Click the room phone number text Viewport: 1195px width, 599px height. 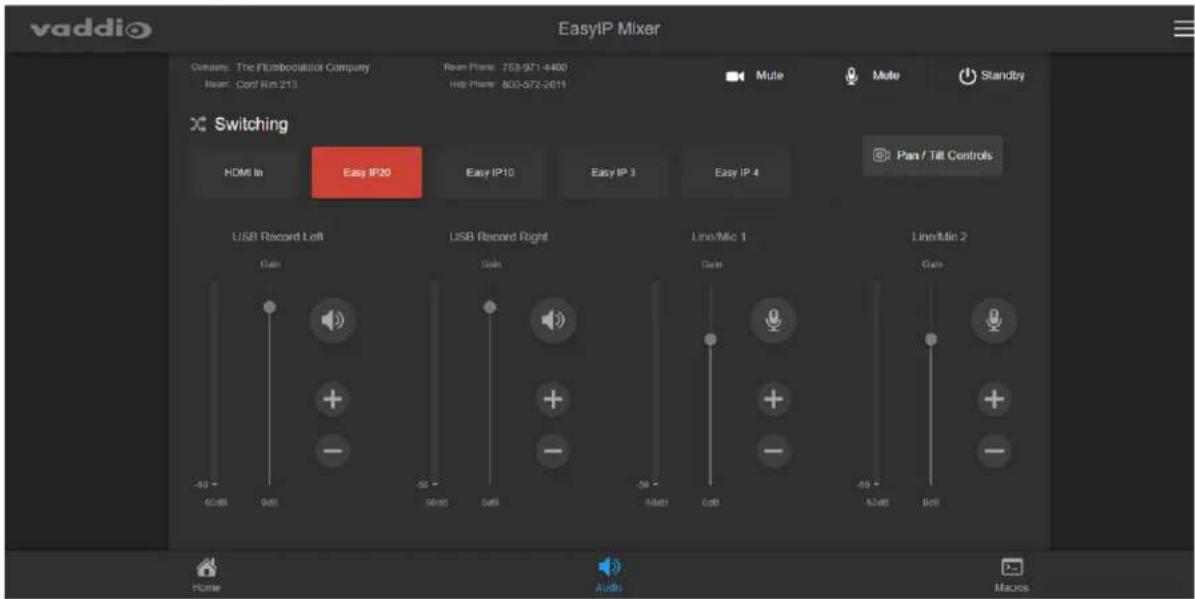click(534, 68)
